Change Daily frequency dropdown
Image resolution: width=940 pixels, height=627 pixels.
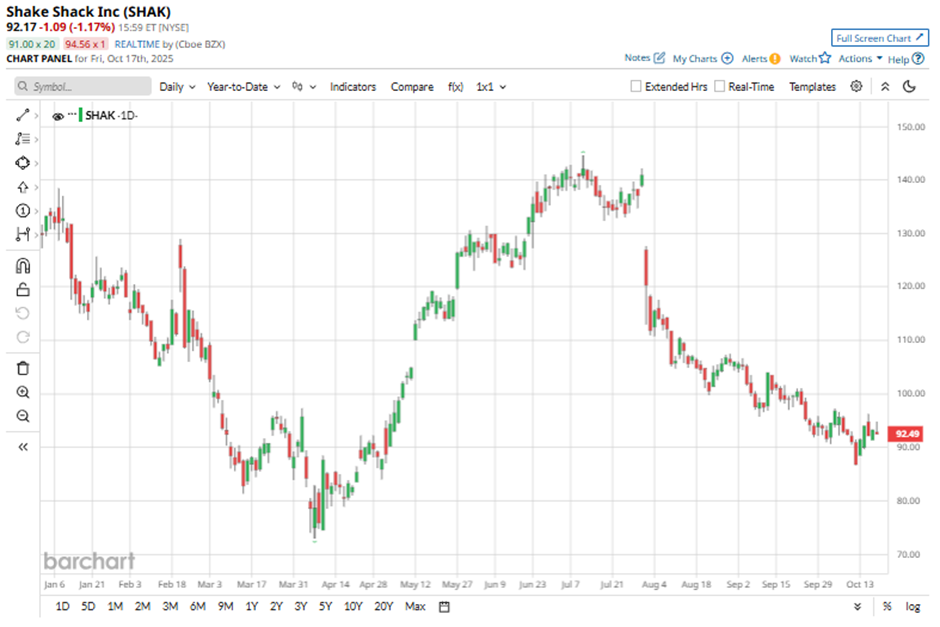pyautogui.click(x=177, y=87)
